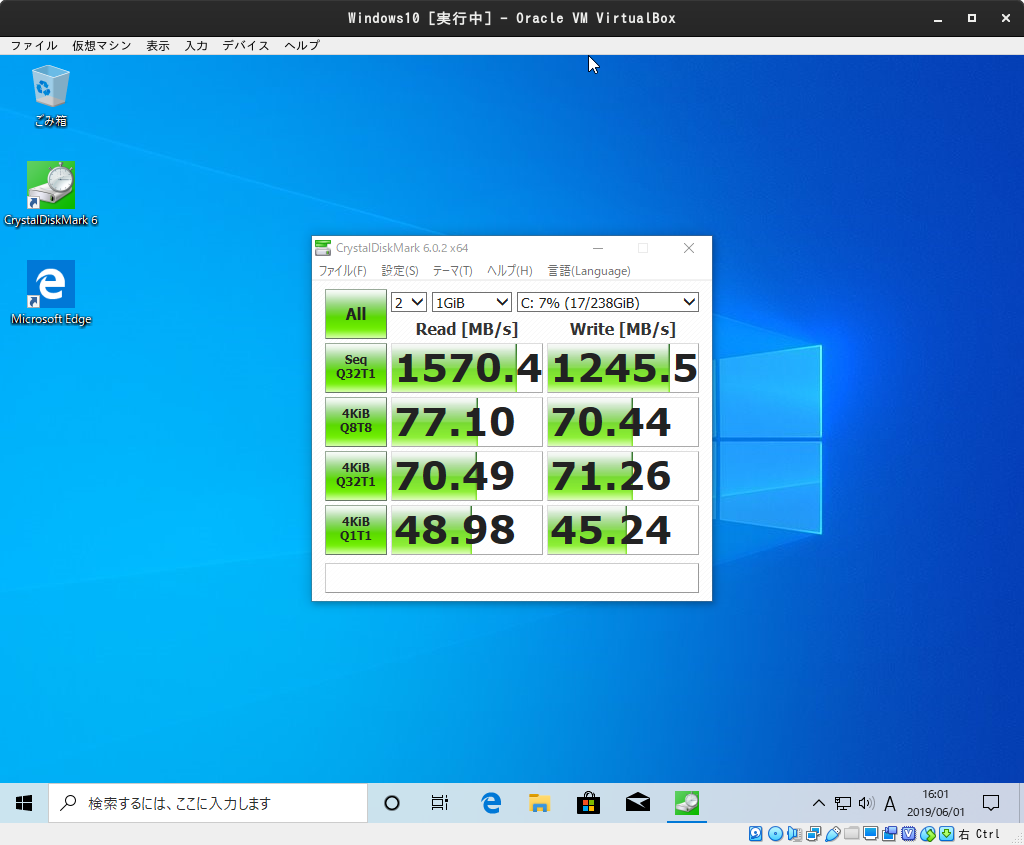Open CrystalDiskMark 設定(S) menu
This screenshot has width=1024, height=845.
(400, 270)
